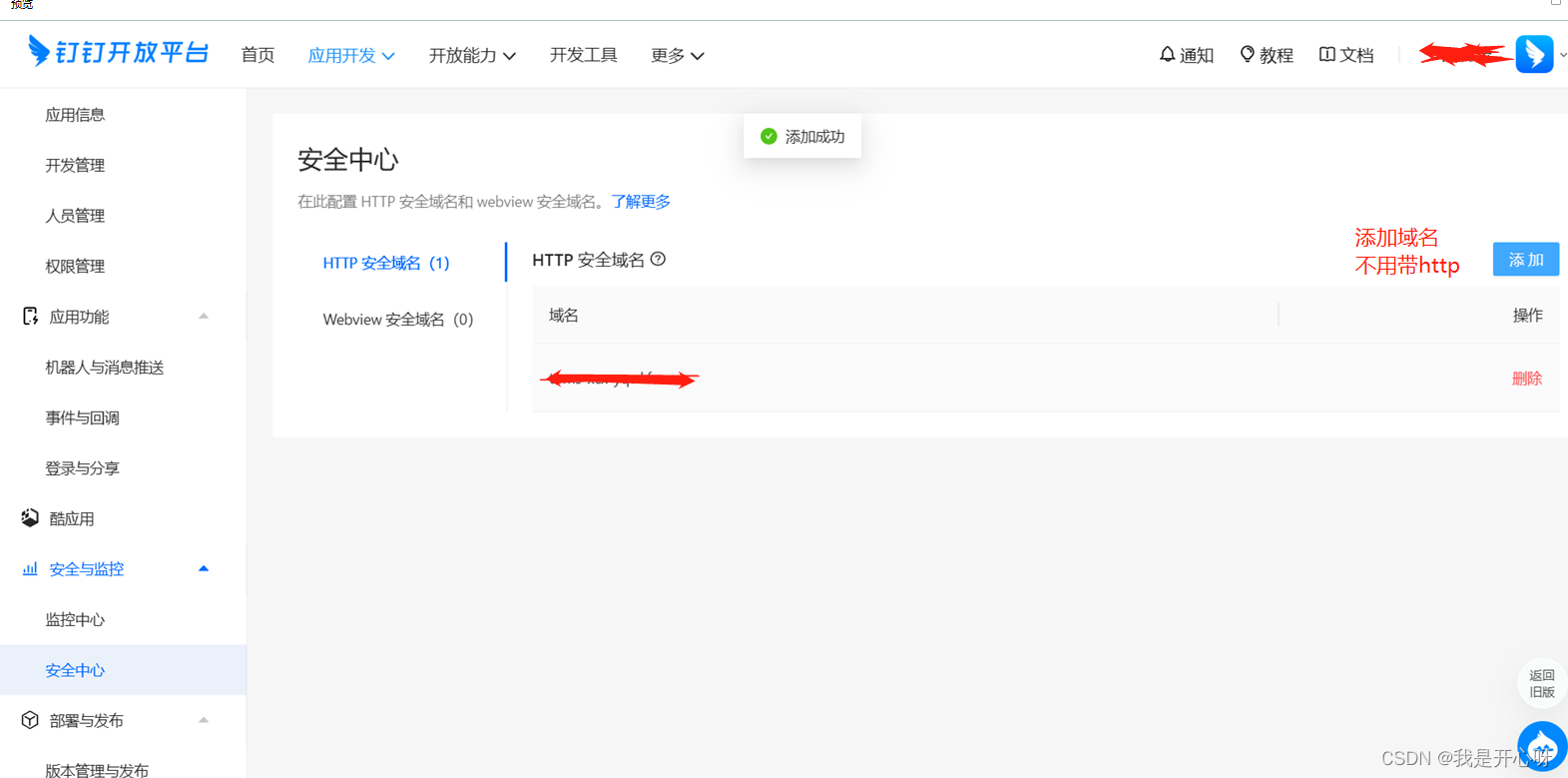
Task: Expand the 更多 dropdown menu
Action: [678, 56]
